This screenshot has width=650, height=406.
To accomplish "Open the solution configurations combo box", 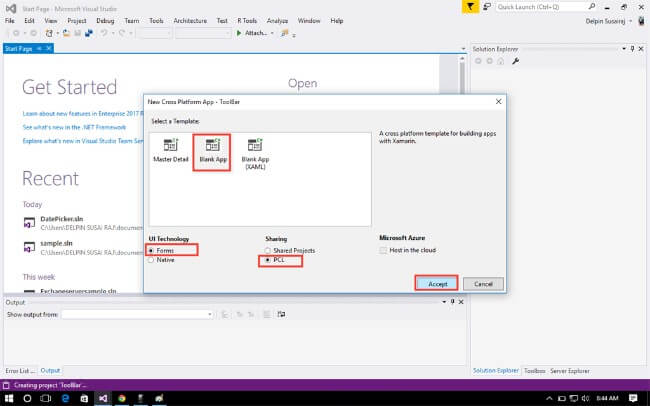I will (154, 33).
